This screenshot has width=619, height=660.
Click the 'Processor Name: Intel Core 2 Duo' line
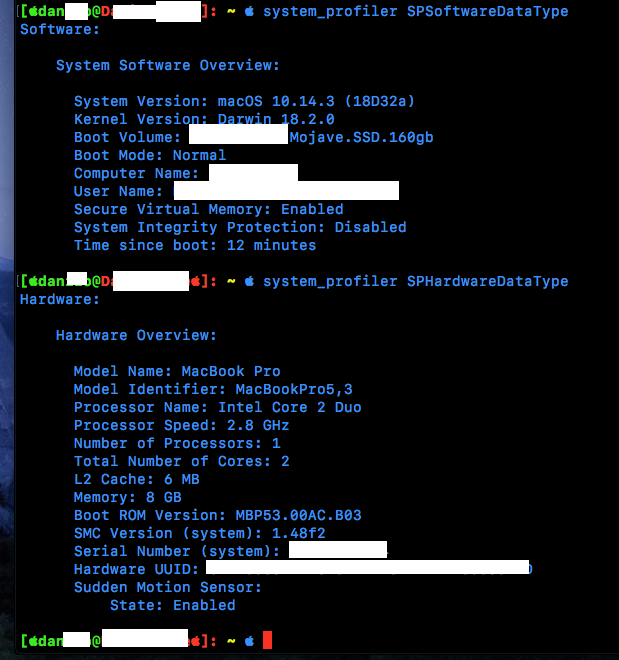coord(217,407)
